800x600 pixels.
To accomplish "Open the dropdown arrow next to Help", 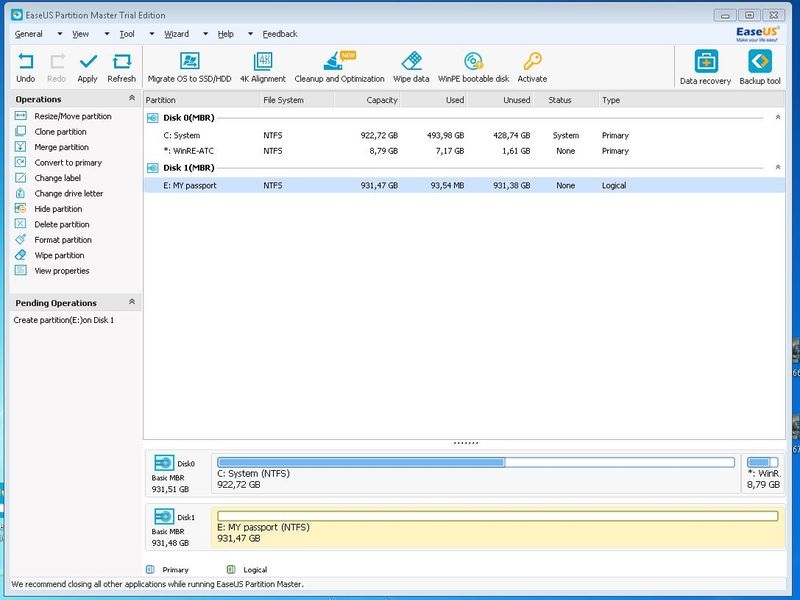I will point(250,34).
